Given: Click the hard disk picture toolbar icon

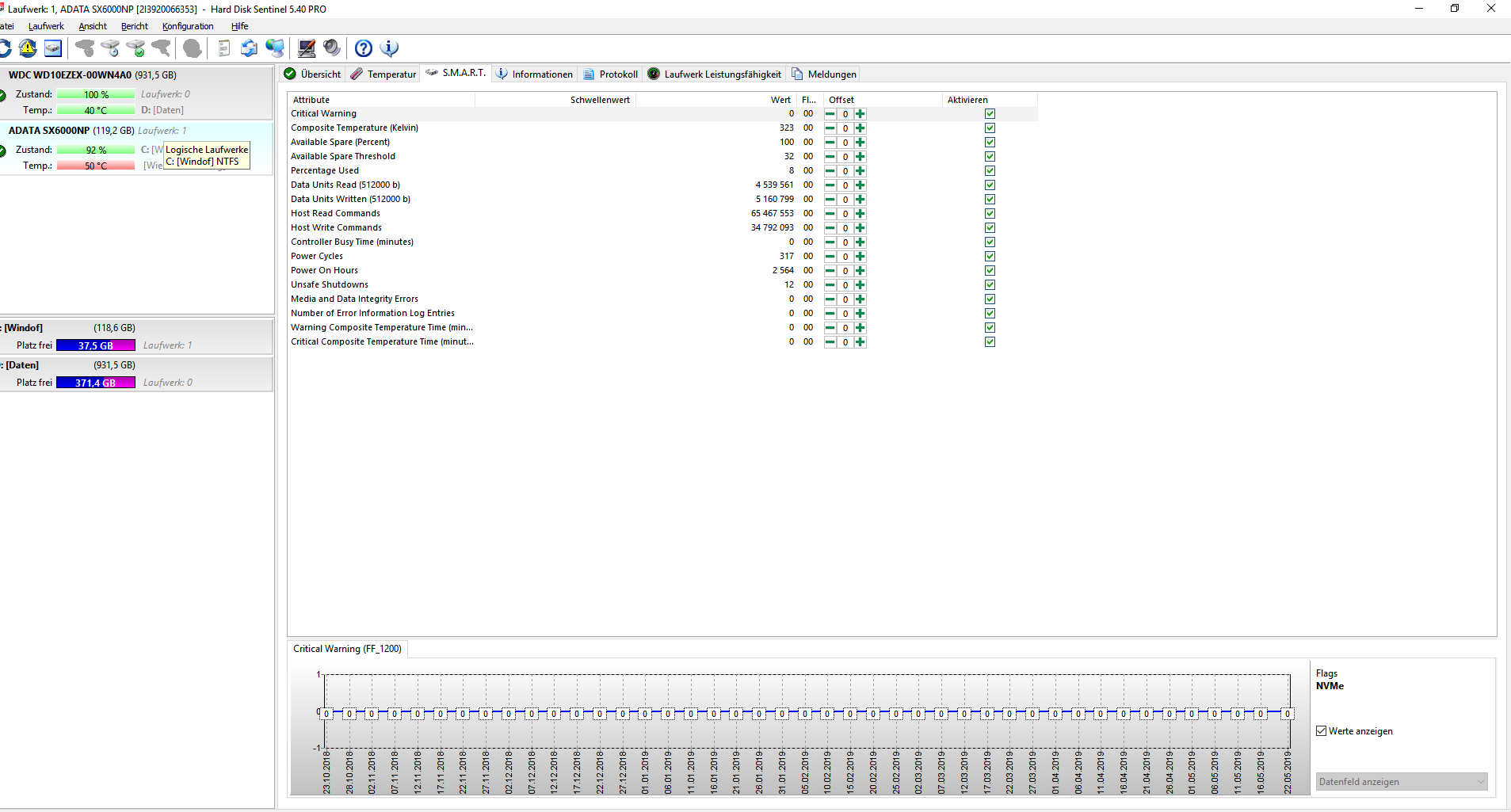Looking at the screenshot, I should 53,48.
